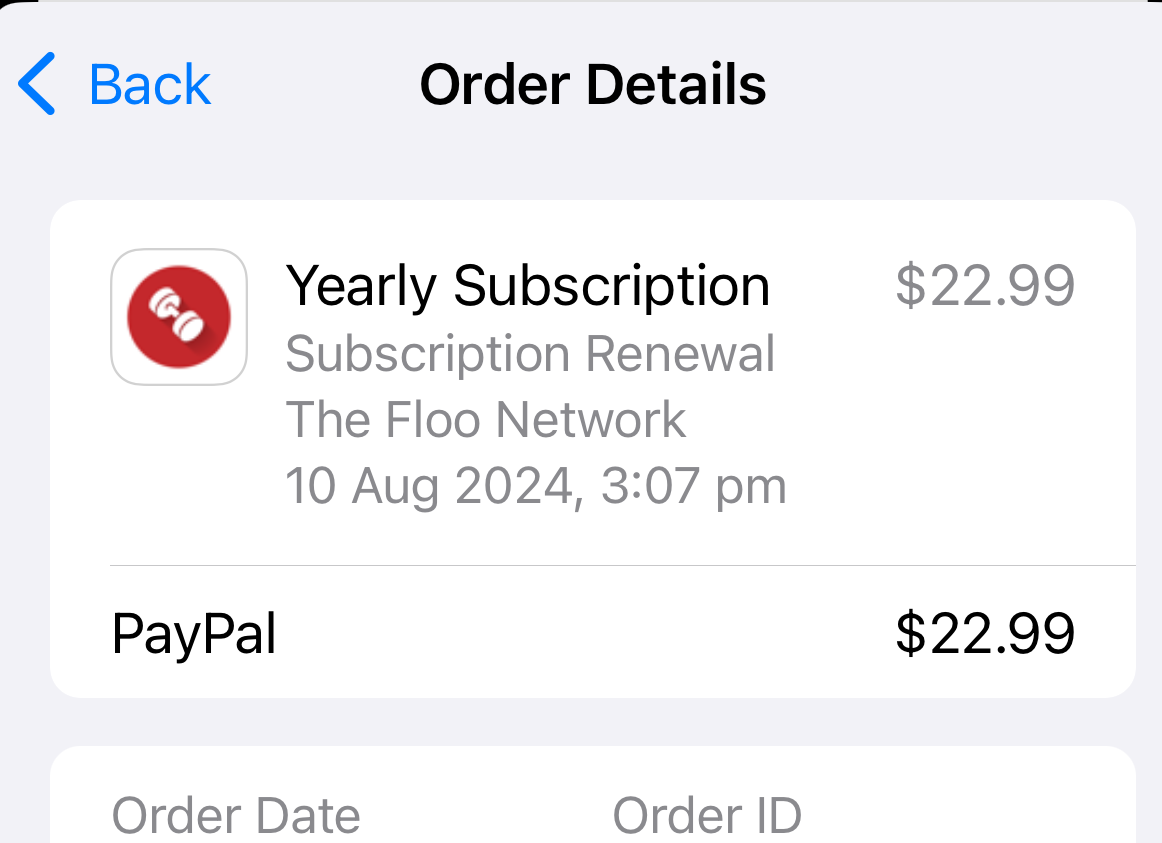Tap the blue back chevron arrow
Screen dimensions: 1162x843
click(x=37, y=85)
